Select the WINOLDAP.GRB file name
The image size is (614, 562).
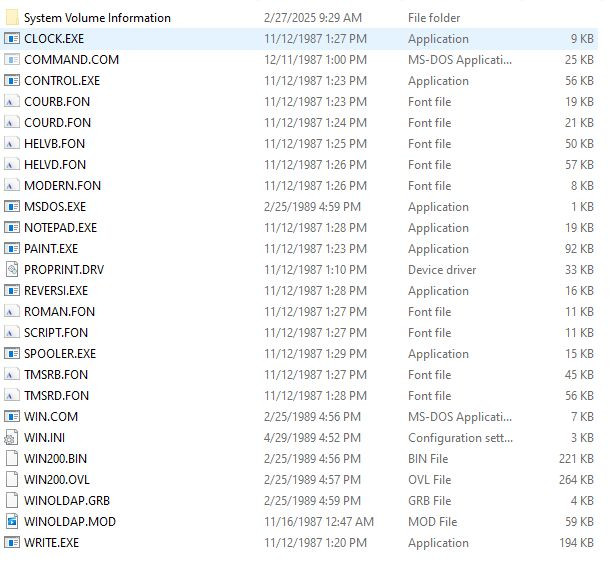[67, 501]
